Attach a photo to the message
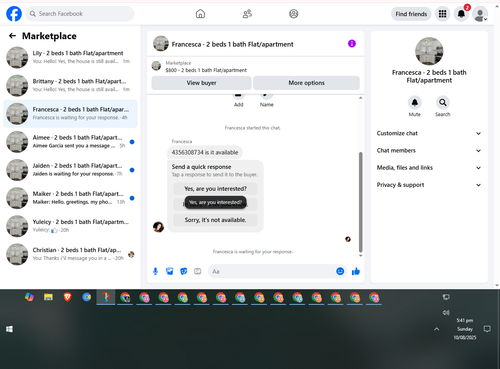This screenshot has width=500, height=369. click(170, 271)
